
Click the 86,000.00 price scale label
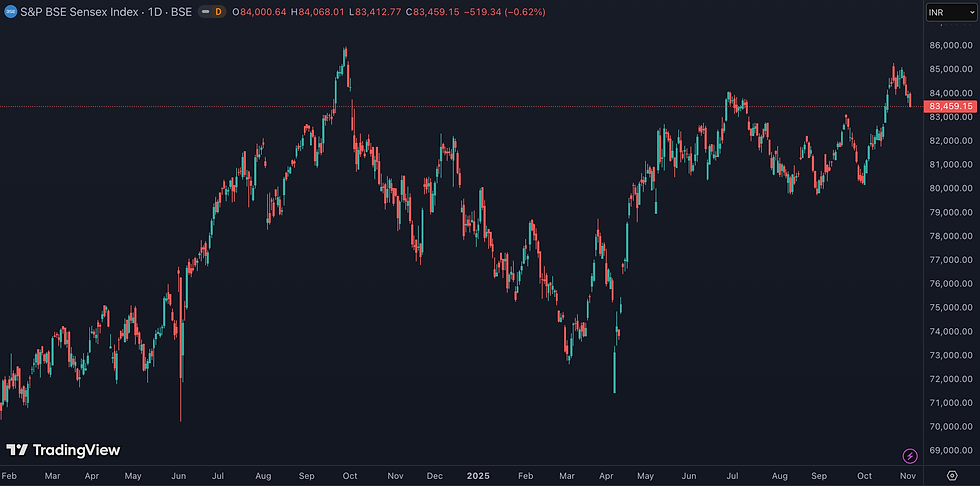pos(951,46)
